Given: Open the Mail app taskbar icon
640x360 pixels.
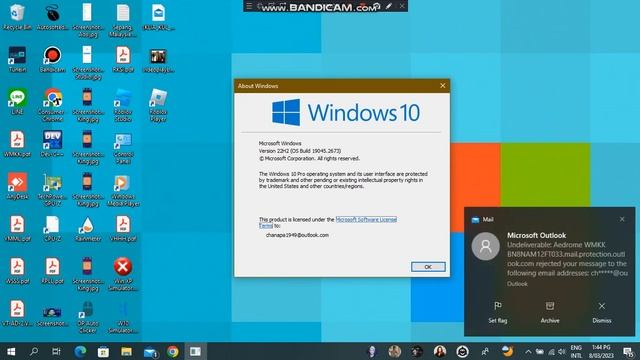Looking at the screenshot, I should point(150,351).
